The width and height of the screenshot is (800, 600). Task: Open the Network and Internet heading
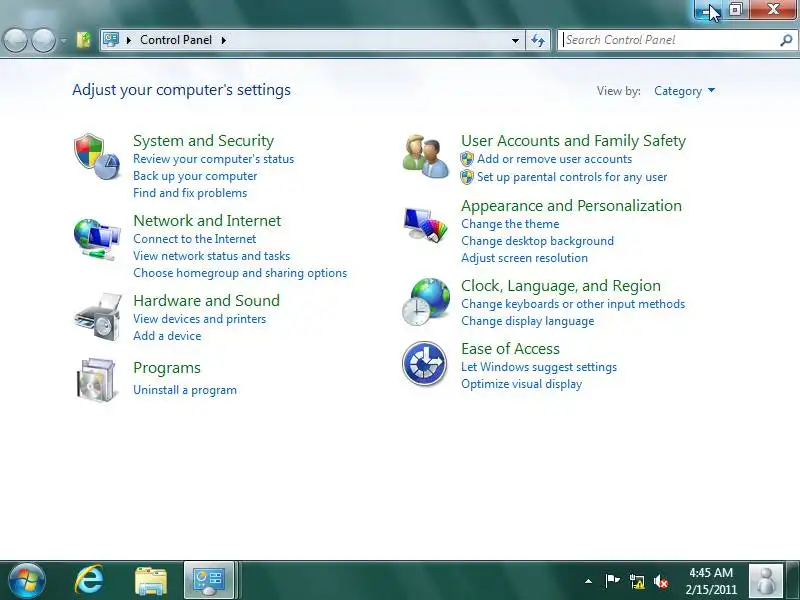(207, 220)
